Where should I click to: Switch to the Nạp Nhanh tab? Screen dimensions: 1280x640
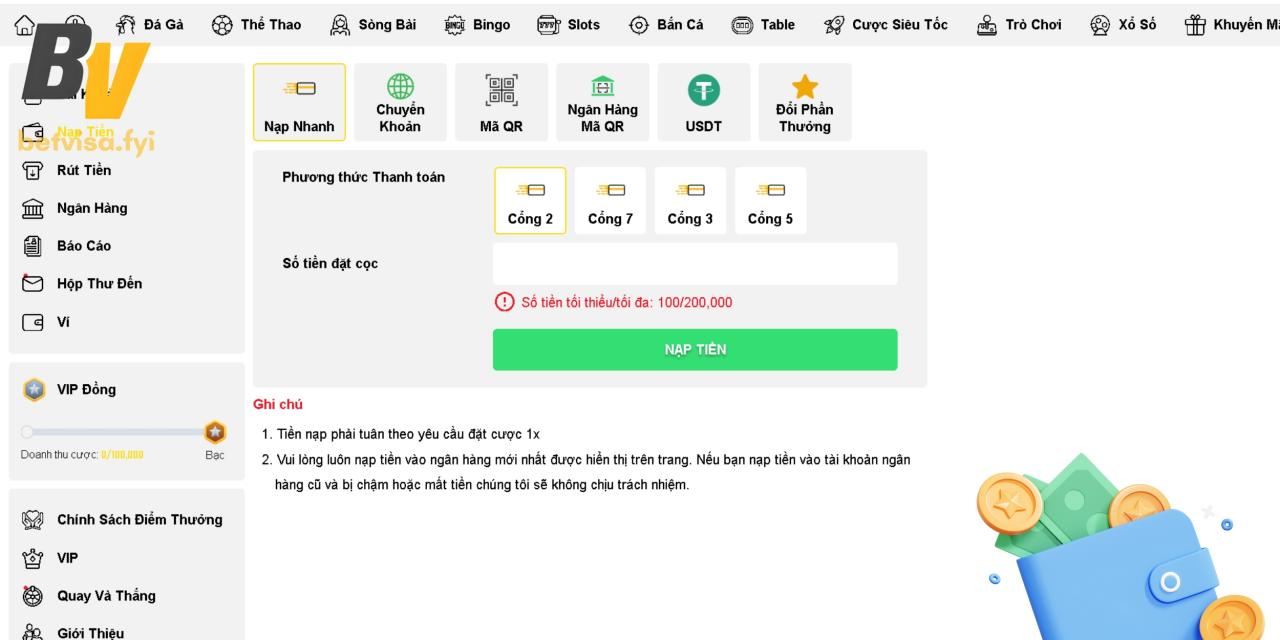point(299,103)
